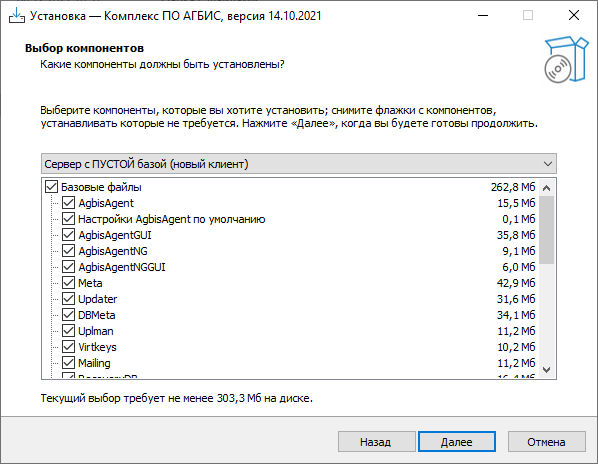The height and width of the screenshot is (464, 598).
Task: Click the Далее button
Action: click(x=457, y=442)
